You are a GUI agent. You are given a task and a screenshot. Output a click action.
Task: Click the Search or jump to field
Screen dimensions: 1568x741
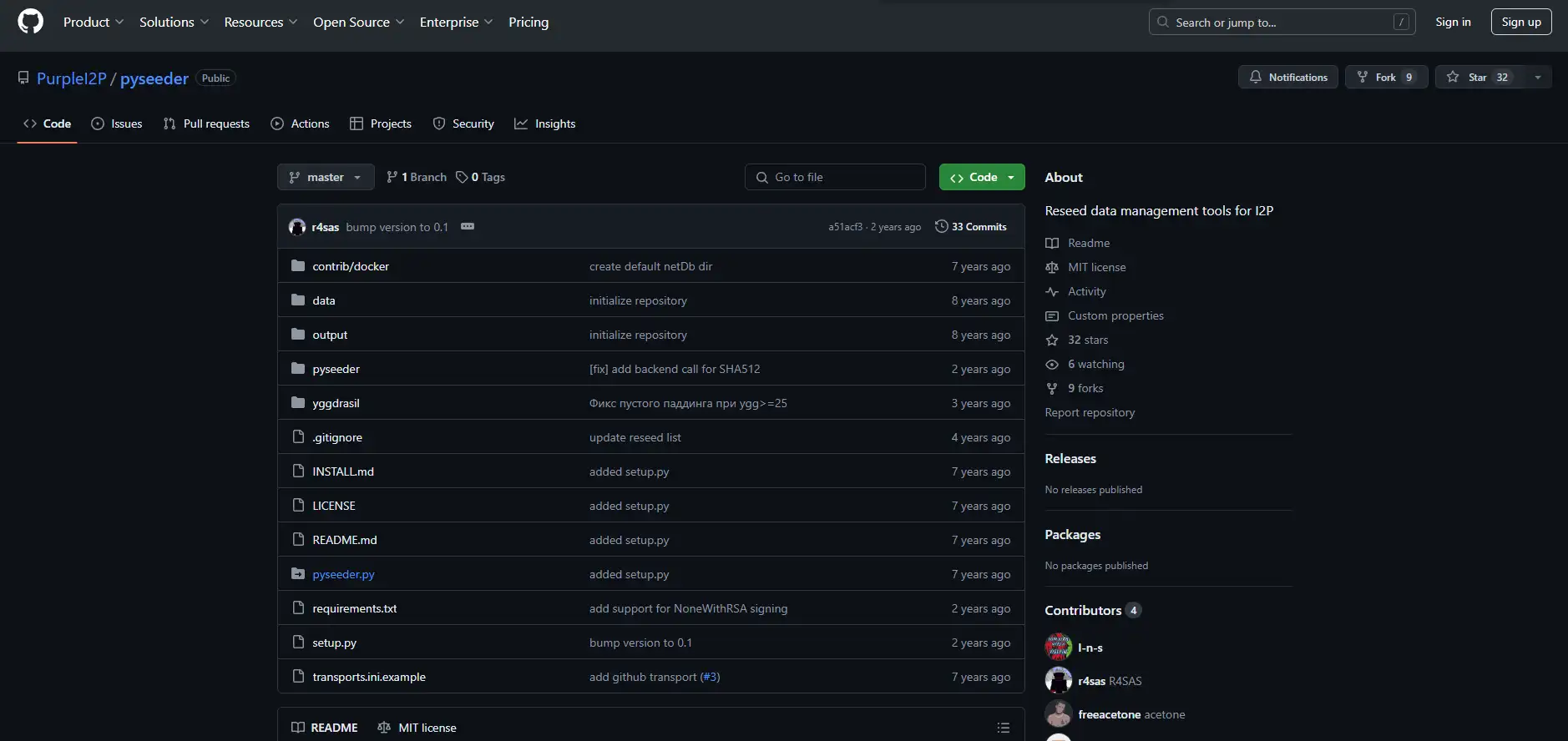coord(1282,23)
